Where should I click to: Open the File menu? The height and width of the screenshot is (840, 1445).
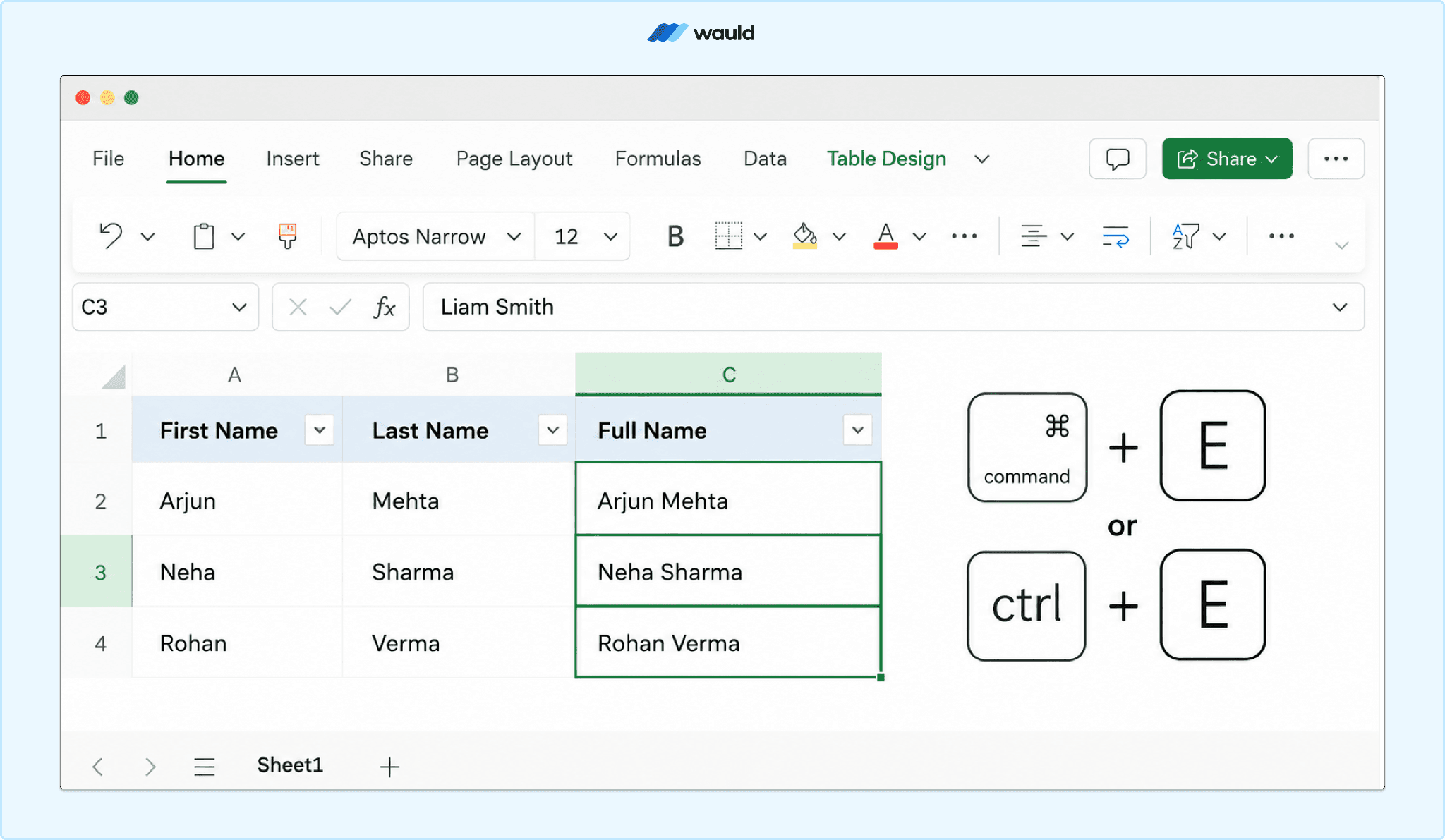108,159
